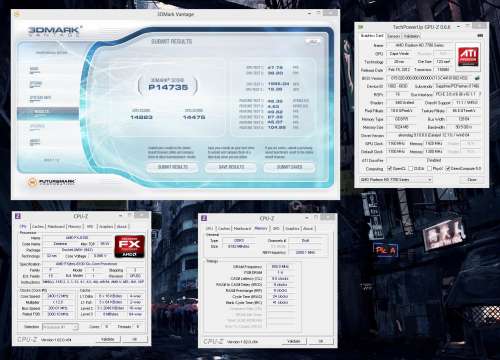This screenshot has height=360, width=500.
Task: Select the About tab in the CPU-Z Memory window
Action: click(x=308, y=229)
